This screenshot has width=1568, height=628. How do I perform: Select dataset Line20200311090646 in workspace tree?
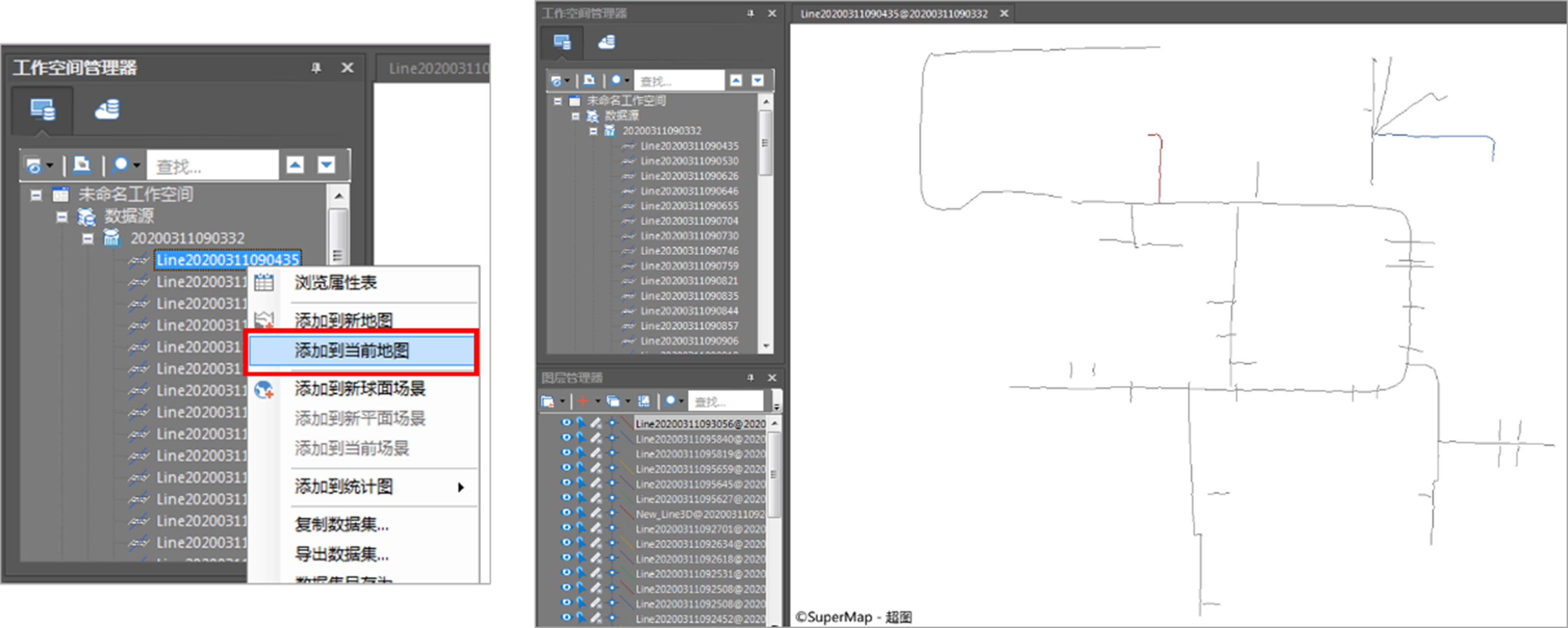[689, 190]
